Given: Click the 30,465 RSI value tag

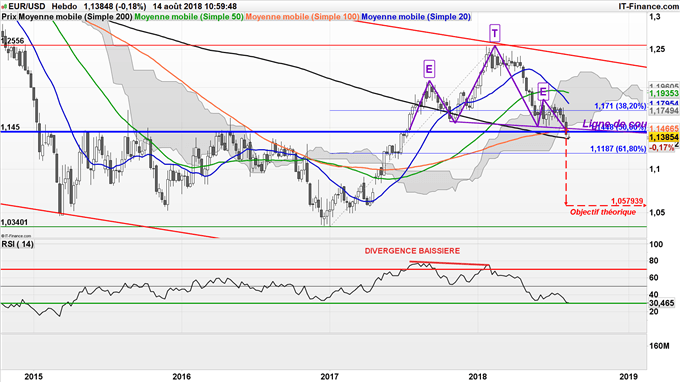Looking at the screenshot, I should (x=662, y=303).
